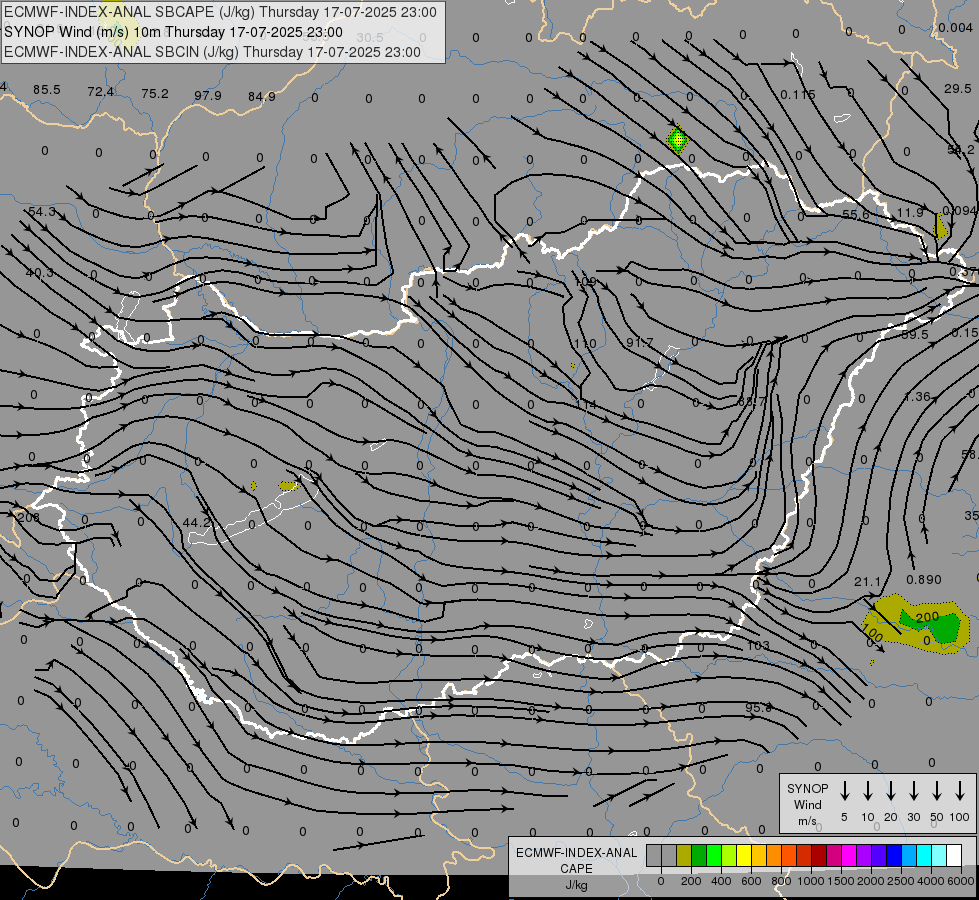Click the 600 tick label in CAPE legend

coord(751,881)
